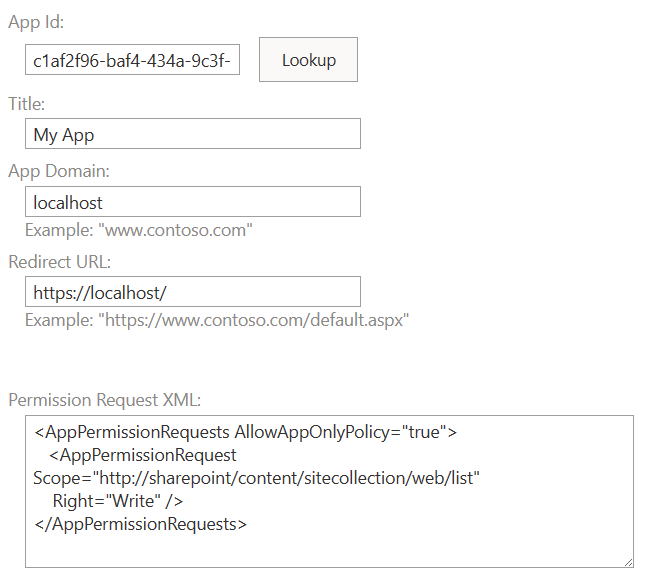664x578 pixels.
Task: Click the word true in AllowAppOnlyPolicy attribute
Action: tap(424, 432)
